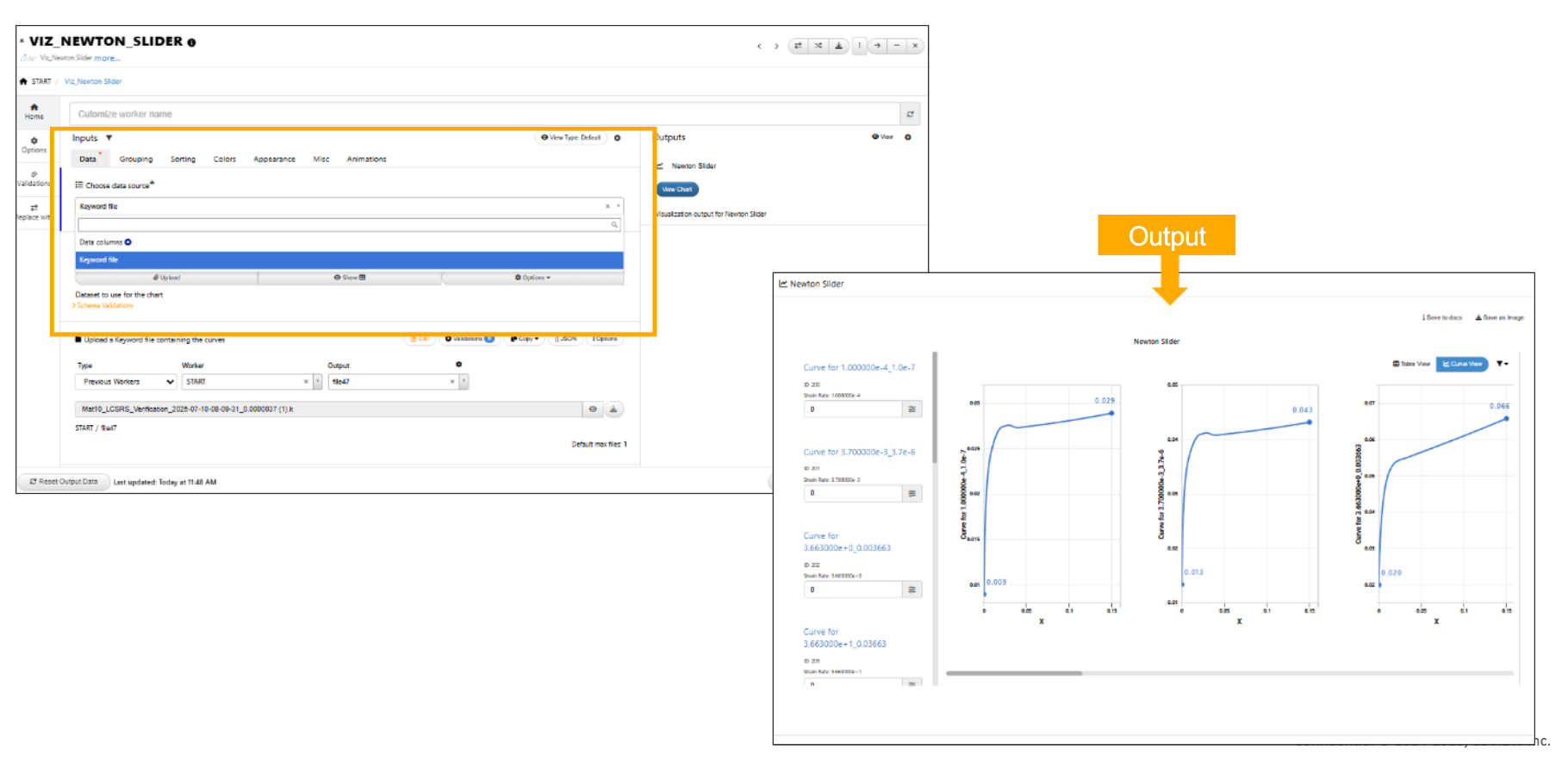Download the Mat10_LCSRS_Verification file
The image size is (1568, 762).
click(x=613, y=409)
